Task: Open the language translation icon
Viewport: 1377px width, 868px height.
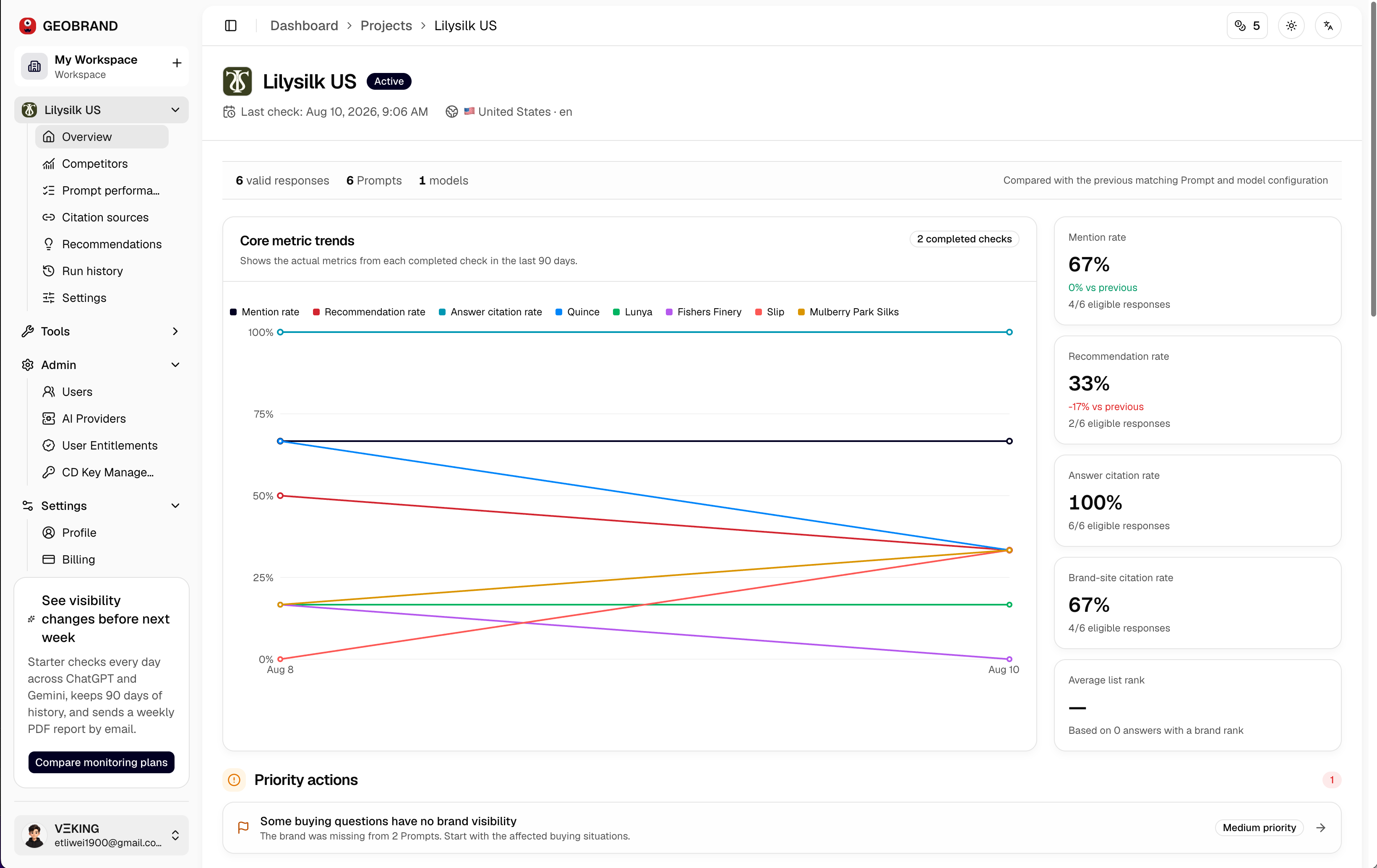Action: 1328,26
